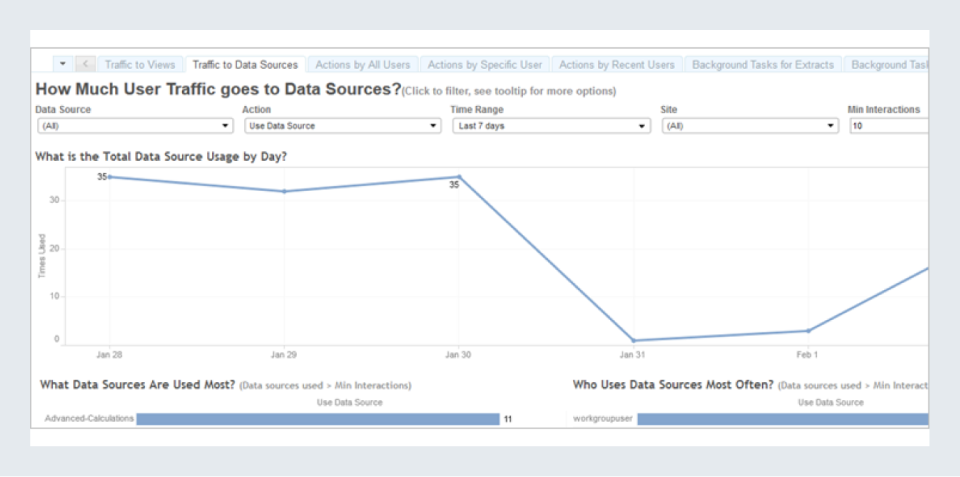
Task: Select the Jan 29 data point on the line
Action: tap(284, 191)
